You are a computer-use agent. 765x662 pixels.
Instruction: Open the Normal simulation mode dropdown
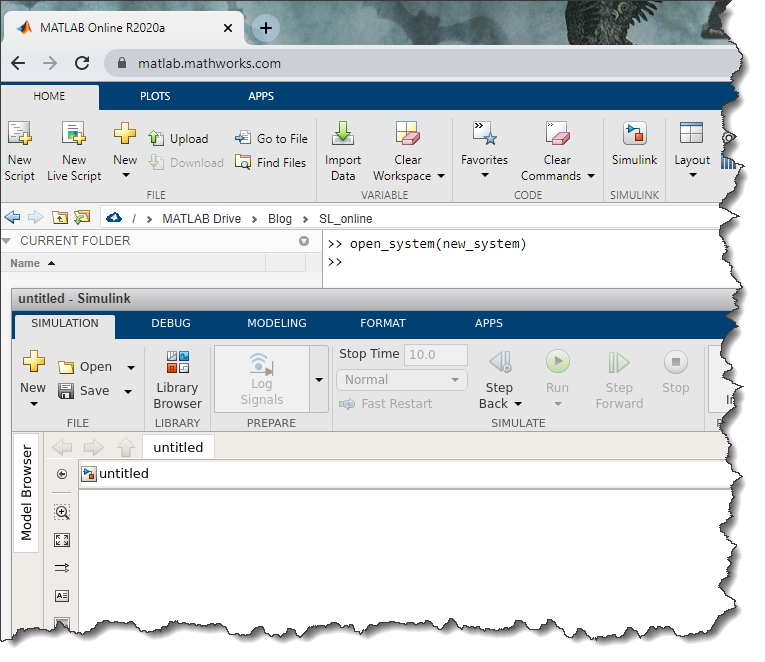(402, 380)
